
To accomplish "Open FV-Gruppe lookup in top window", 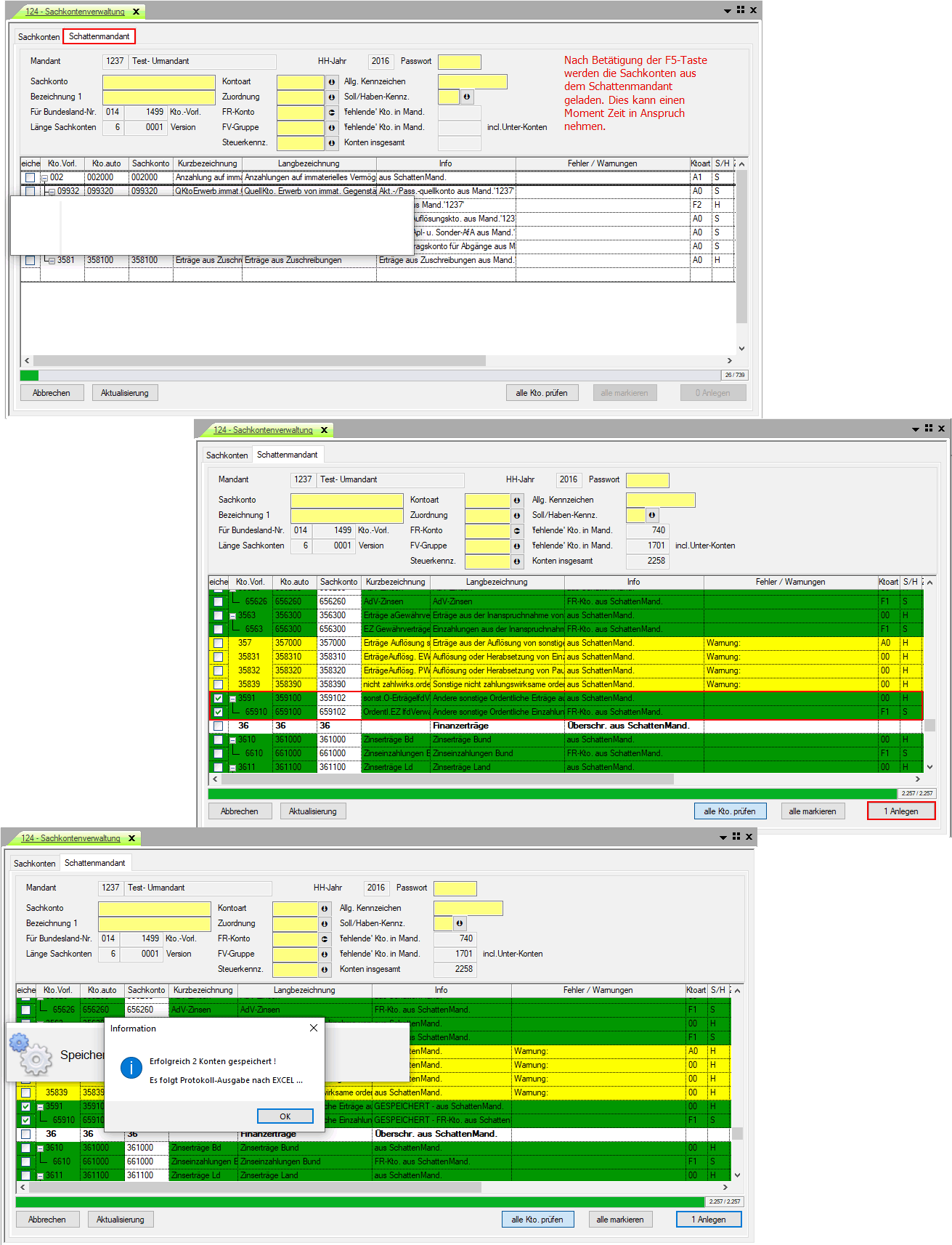I will 332,128.
